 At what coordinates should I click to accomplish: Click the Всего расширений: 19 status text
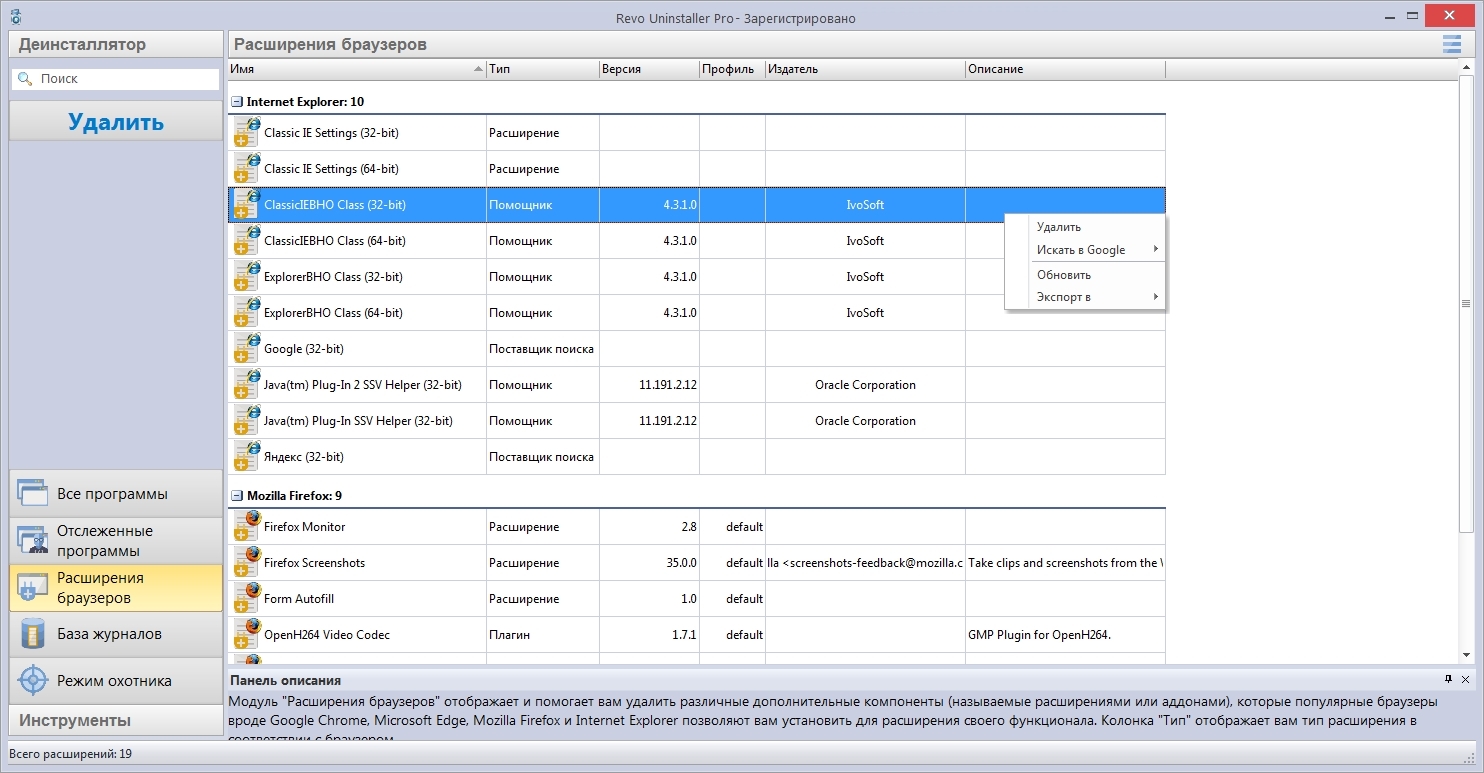[70, 753]
